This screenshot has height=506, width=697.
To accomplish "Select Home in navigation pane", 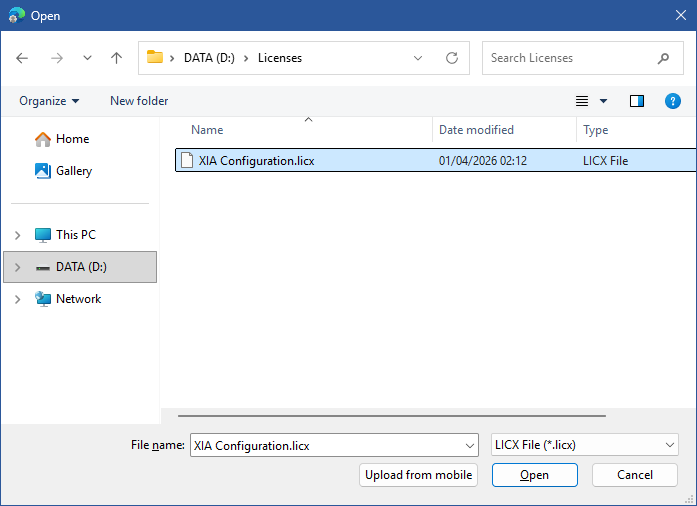I will (x=72, y=139).
